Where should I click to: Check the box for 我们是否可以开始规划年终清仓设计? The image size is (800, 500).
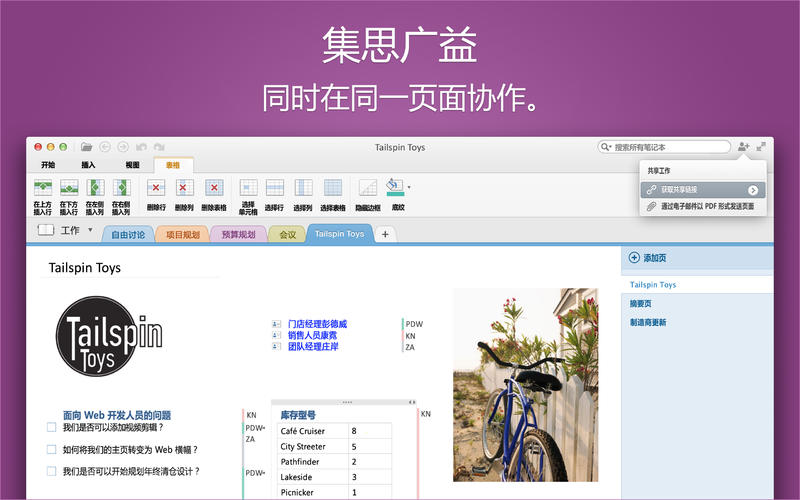(x=52, y=471)
